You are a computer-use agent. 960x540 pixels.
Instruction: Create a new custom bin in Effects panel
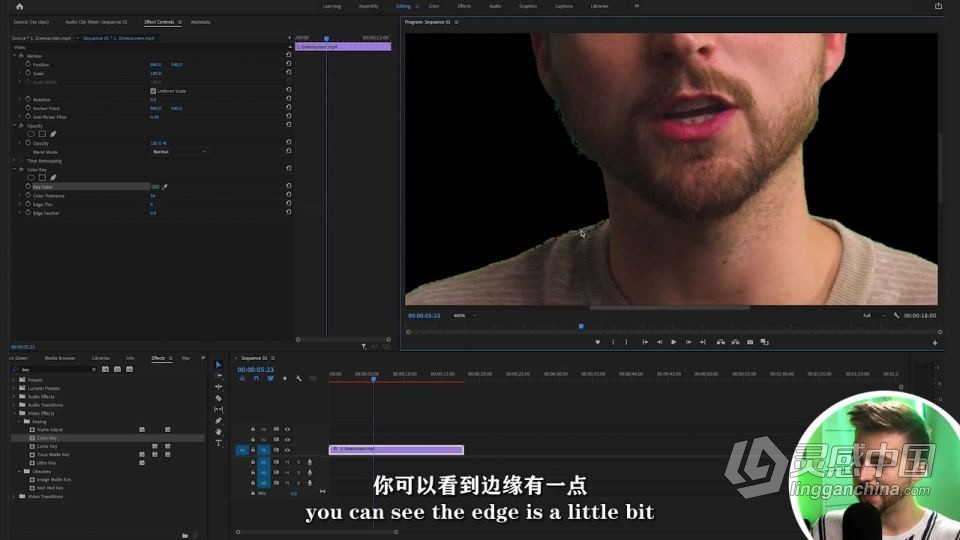click(x=185, y=535)
